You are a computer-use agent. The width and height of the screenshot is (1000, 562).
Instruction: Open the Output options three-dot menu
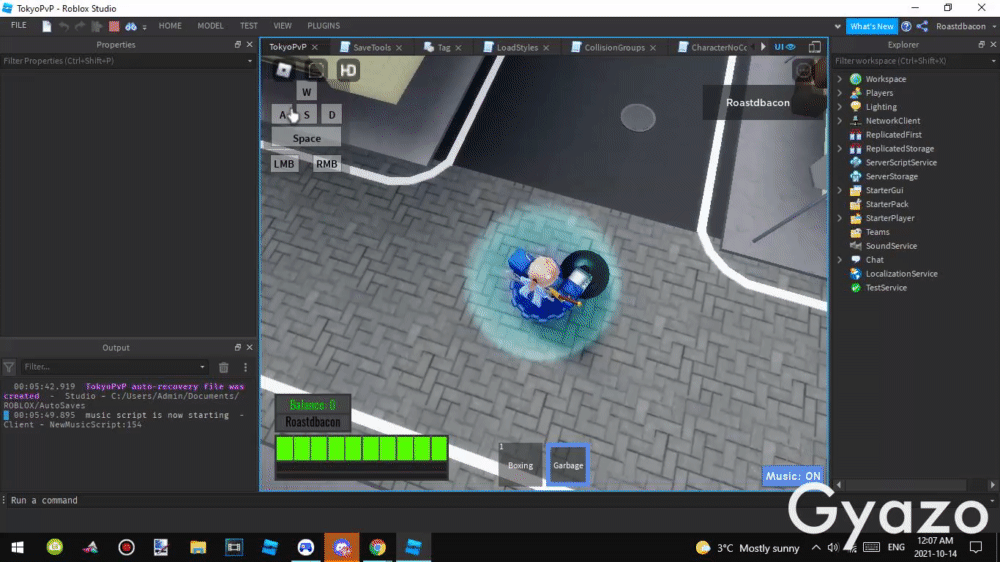coord(246,367)
